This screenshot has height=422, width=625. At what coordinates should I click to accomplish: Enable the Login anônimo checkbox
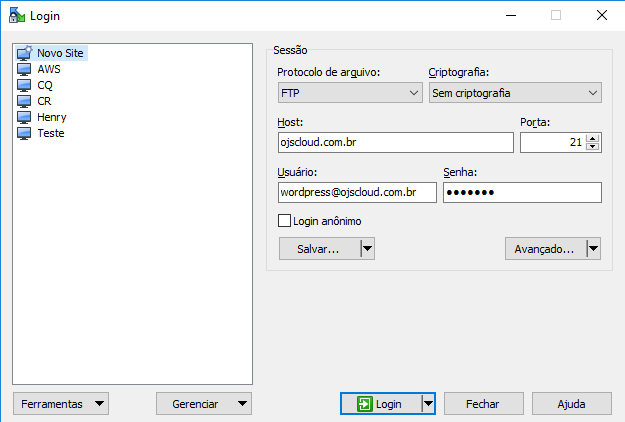pyautogui.click(x=284, y=221)
